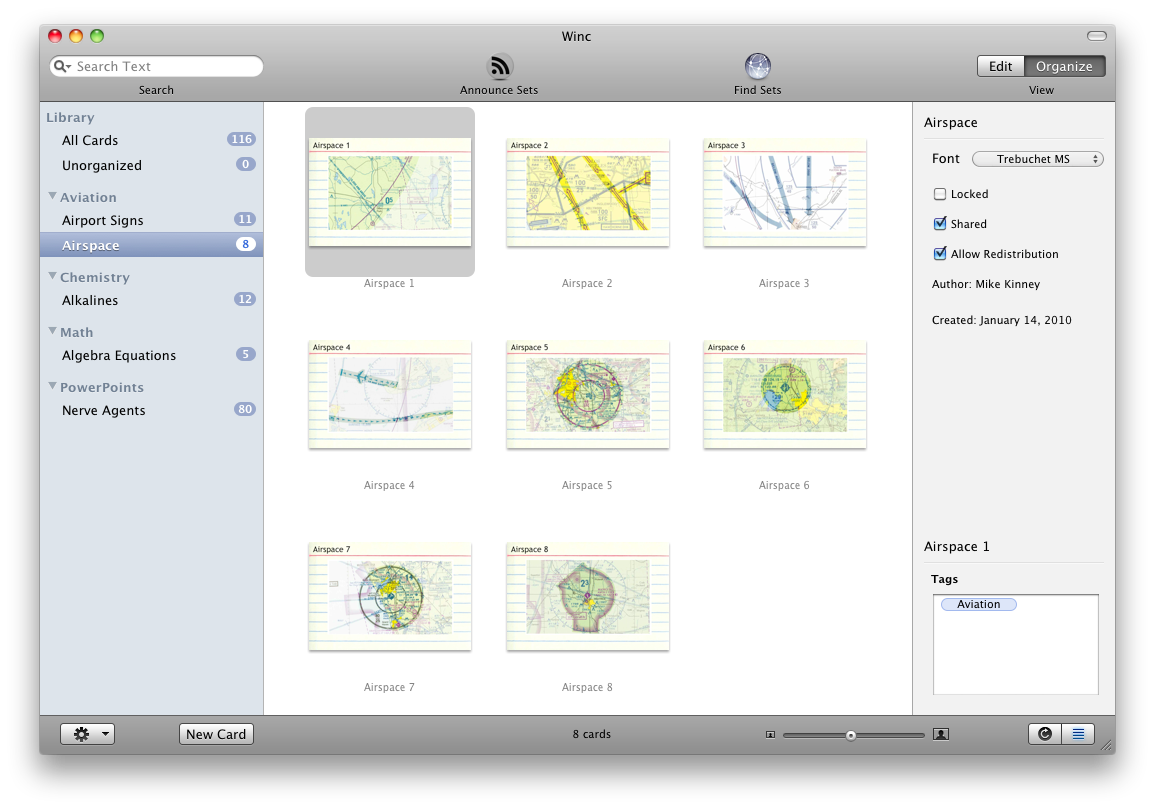Click the '8 cards' status text
Viewport: 1155px width, 809px height.
point(591,734)
